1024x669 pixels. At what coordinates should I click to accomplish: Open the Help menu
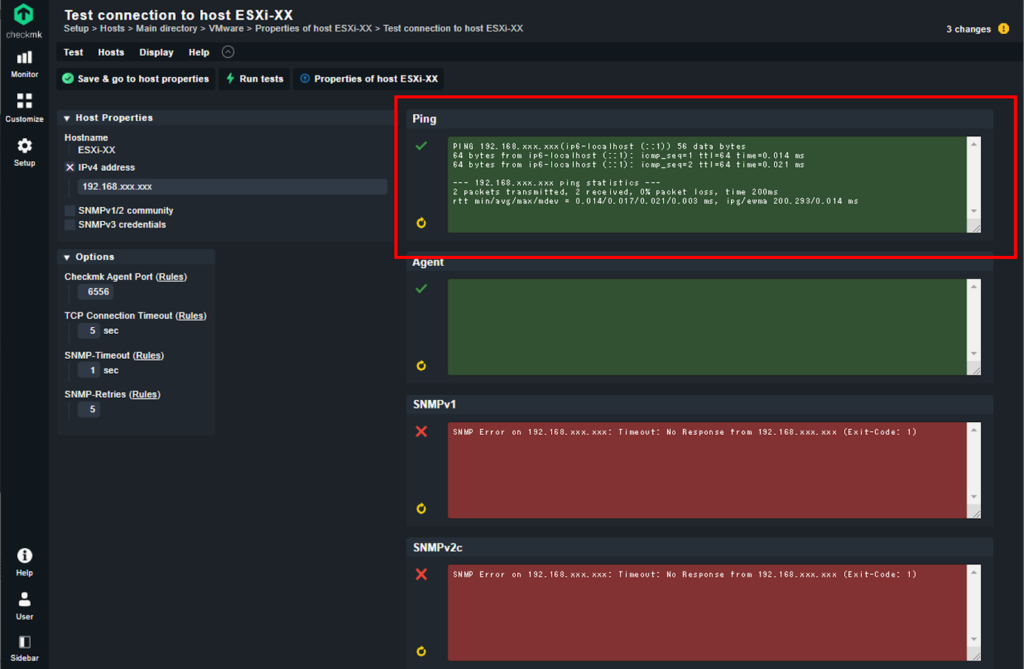point(199,52)
